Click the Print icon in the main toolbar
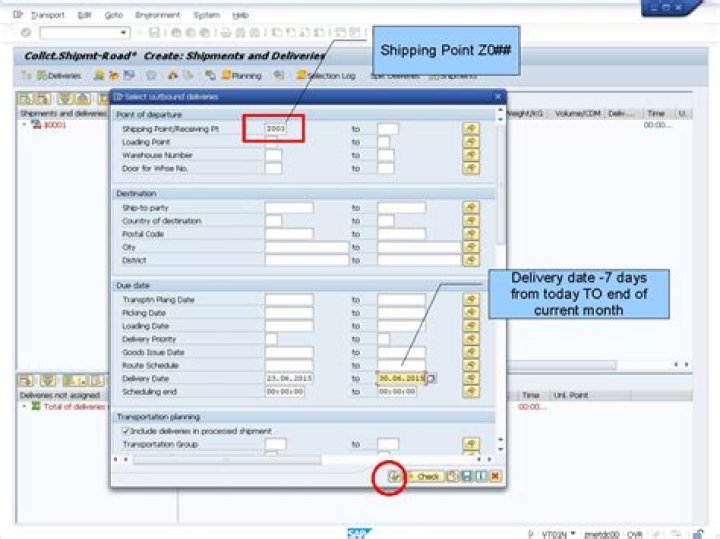The width and height of the screenshot is (720, 539). [x=226, y=33]
